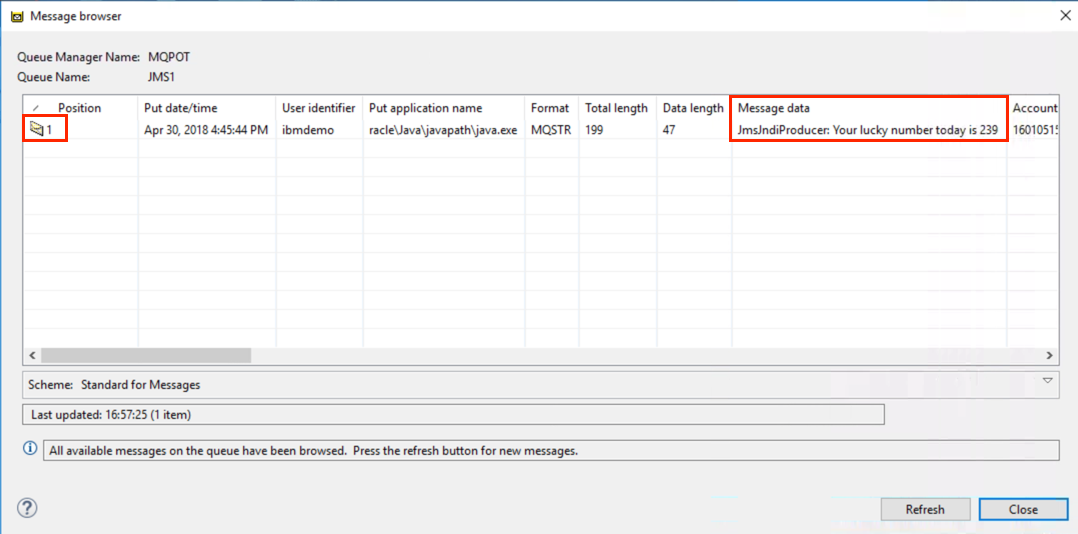Image resolution: width=1078 pixels, height=534 pixels.
Task: Select the 'MQSTR' format cell
Action: 551,129
